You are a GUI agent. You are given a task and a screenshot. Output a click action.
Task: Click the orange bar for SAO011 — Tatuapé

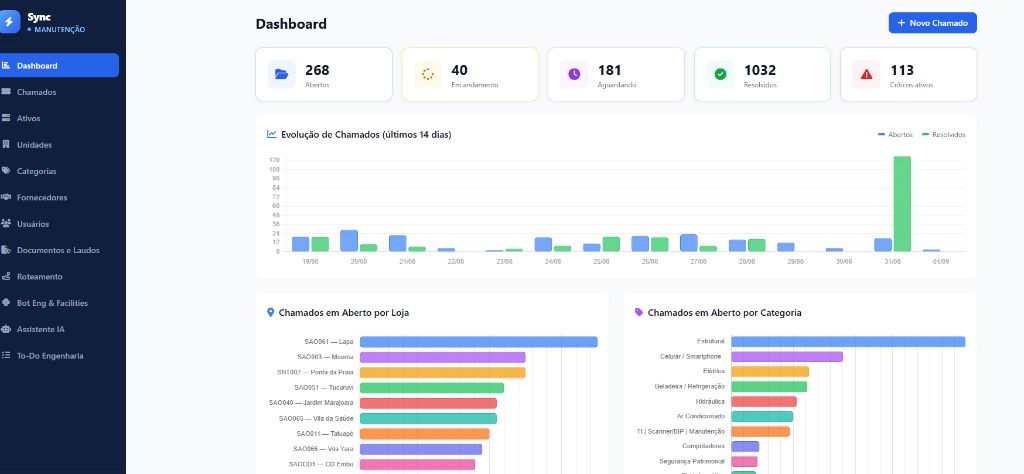click(424, 434)
